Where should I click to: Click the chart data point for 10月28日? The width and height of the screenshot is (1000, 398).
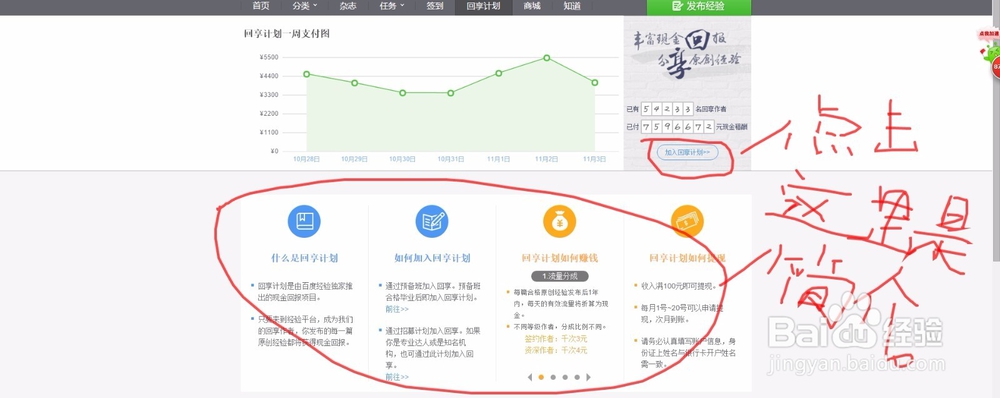(307, 74)
